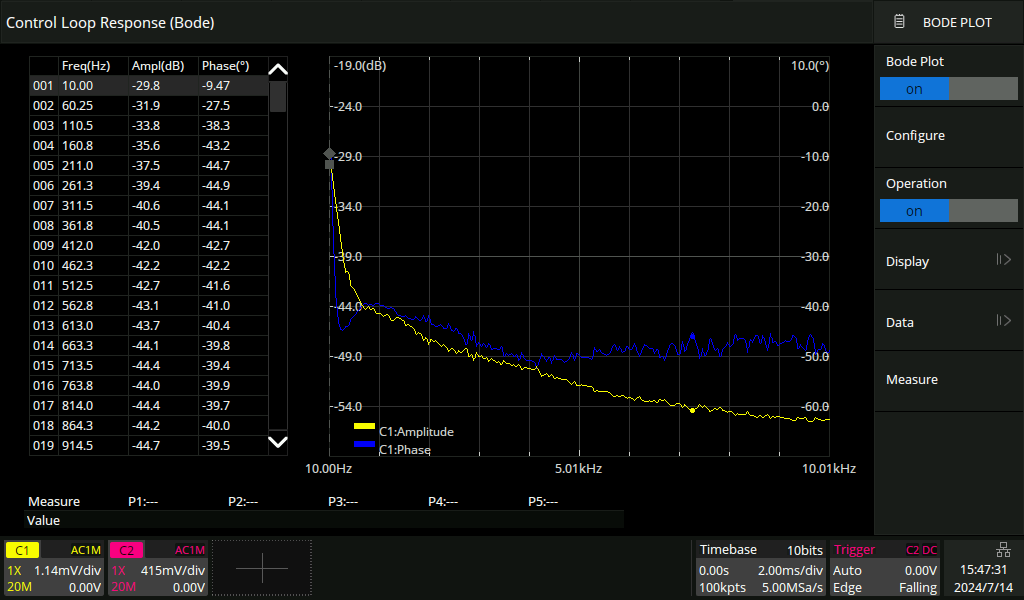Open the Configure menu
Screen dimensions: 1024x600
coord(948,136)
